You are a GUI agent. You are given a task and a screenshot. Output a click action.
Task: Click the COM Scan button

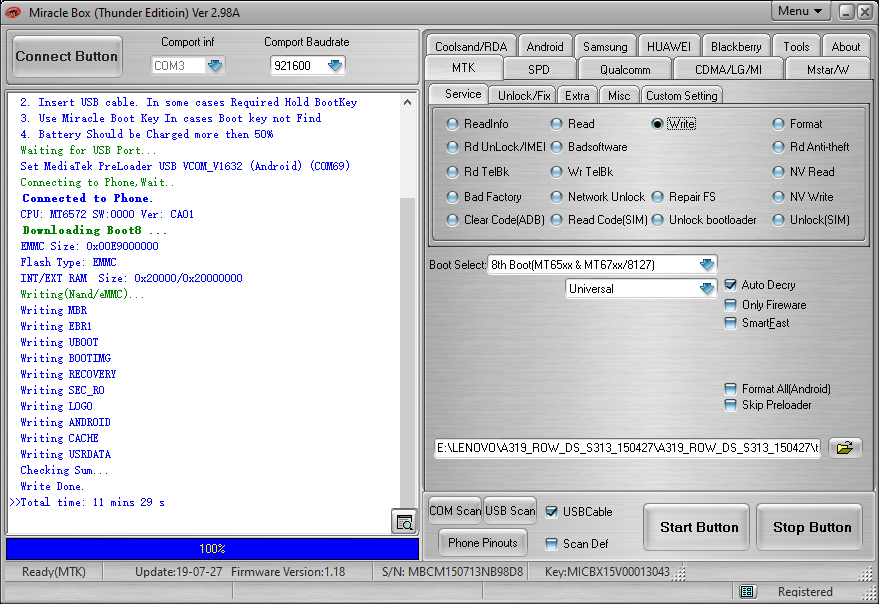pos(455,510)
